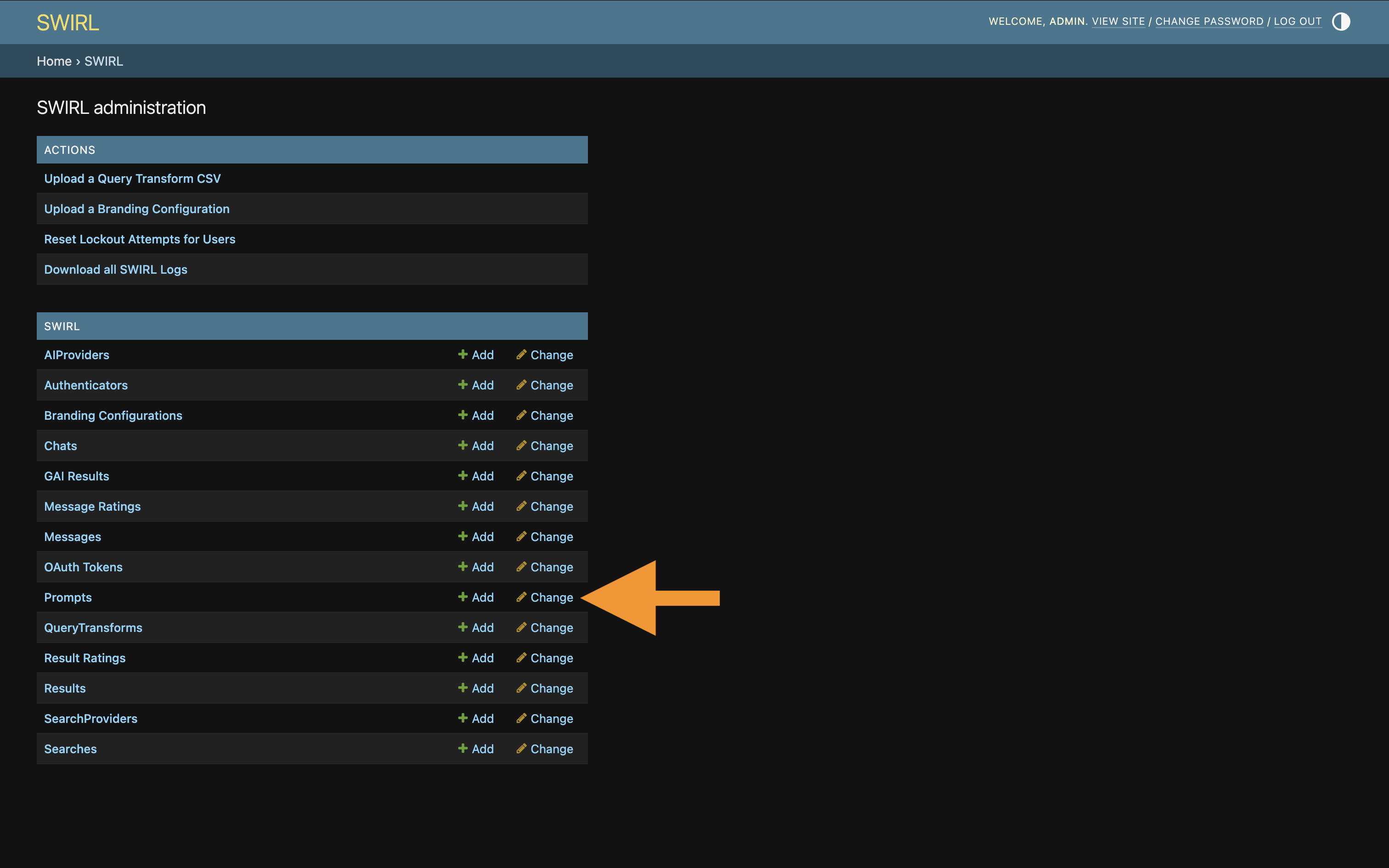Open Upload a Query Transform CSV
The image size is (1389, 868).
tap(132, 179)
